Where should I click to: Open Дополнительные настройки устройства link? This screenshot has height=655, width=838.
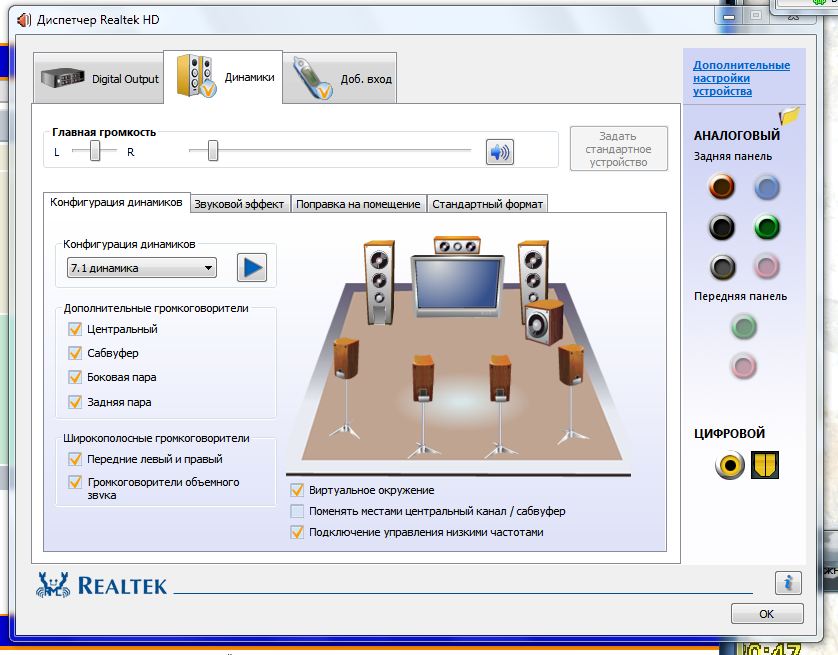coord(741,78)
